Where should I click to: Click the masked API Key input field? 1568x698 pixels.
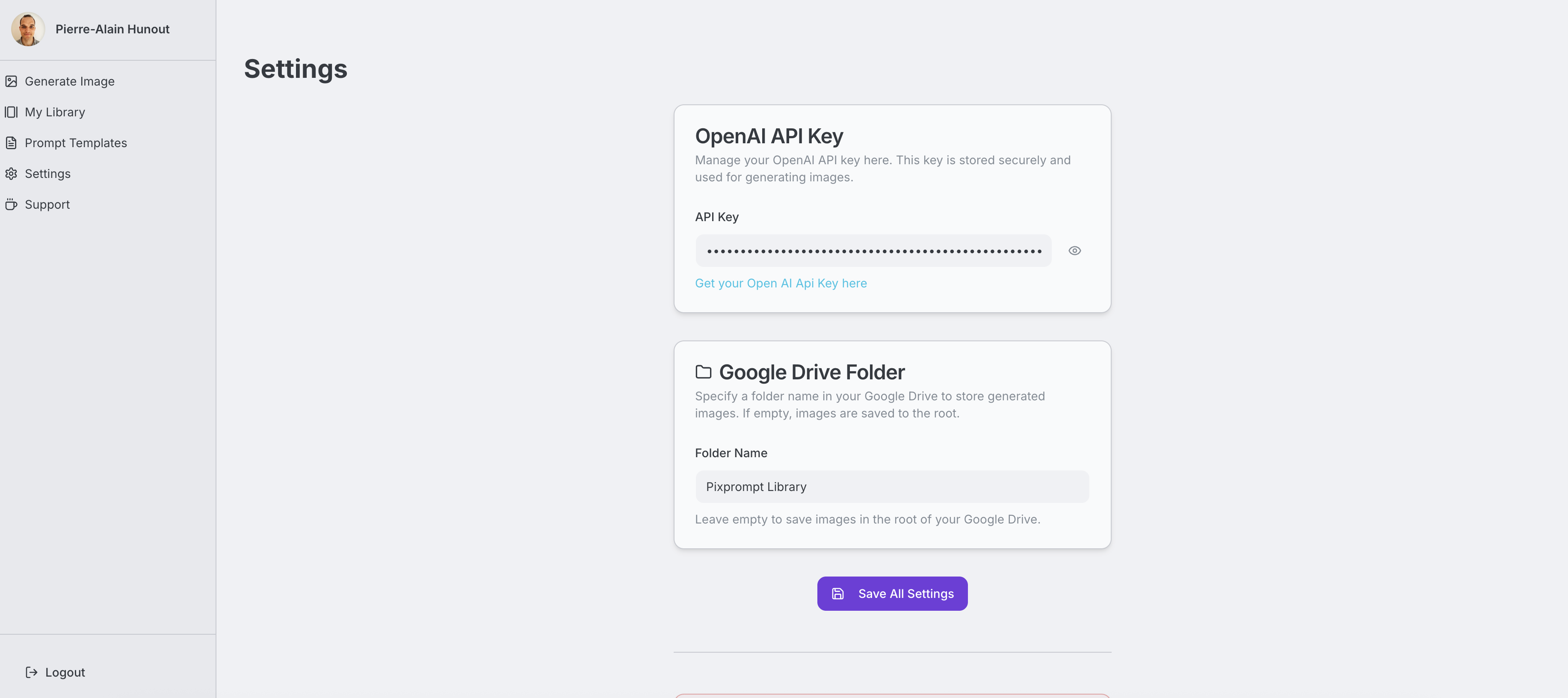pyautogui.click(x=873, y=251)
